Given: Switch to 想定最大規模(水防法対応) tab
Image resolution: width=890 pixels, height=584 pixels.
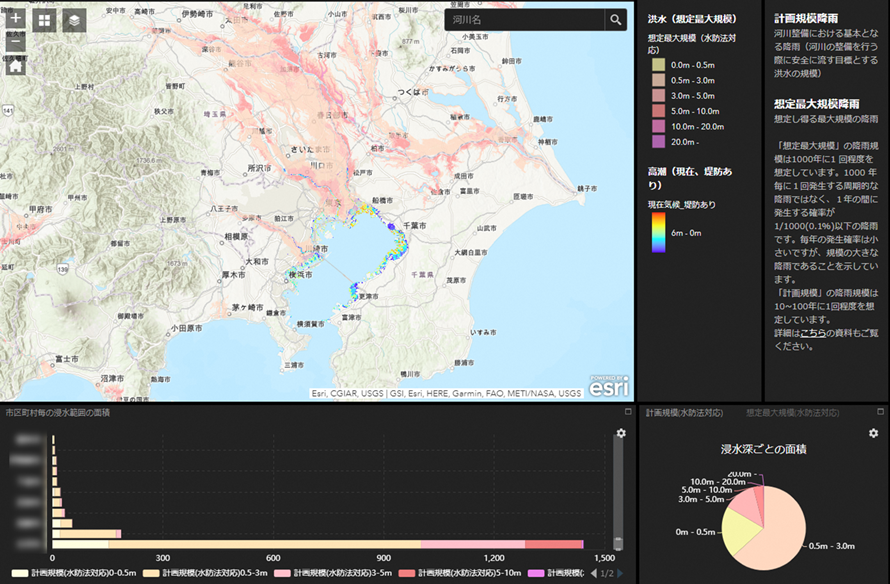Looking at the screenshot, I should (792, 412).
